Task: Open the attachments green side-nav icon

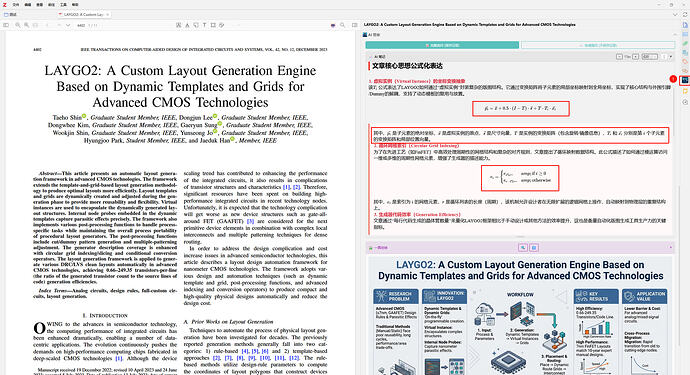Action: [x=685, y=44]
